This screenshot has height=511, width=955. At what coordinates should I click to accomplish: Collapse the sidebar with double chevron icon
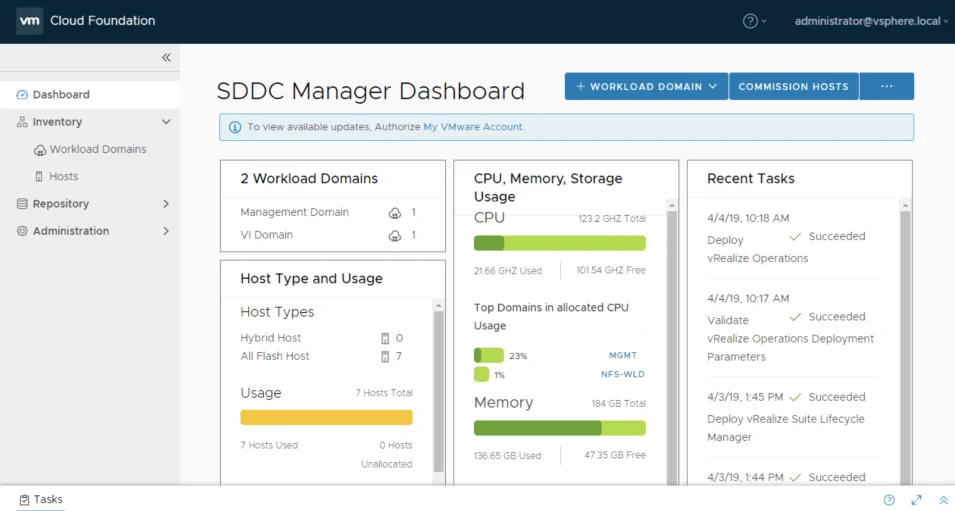166,57
